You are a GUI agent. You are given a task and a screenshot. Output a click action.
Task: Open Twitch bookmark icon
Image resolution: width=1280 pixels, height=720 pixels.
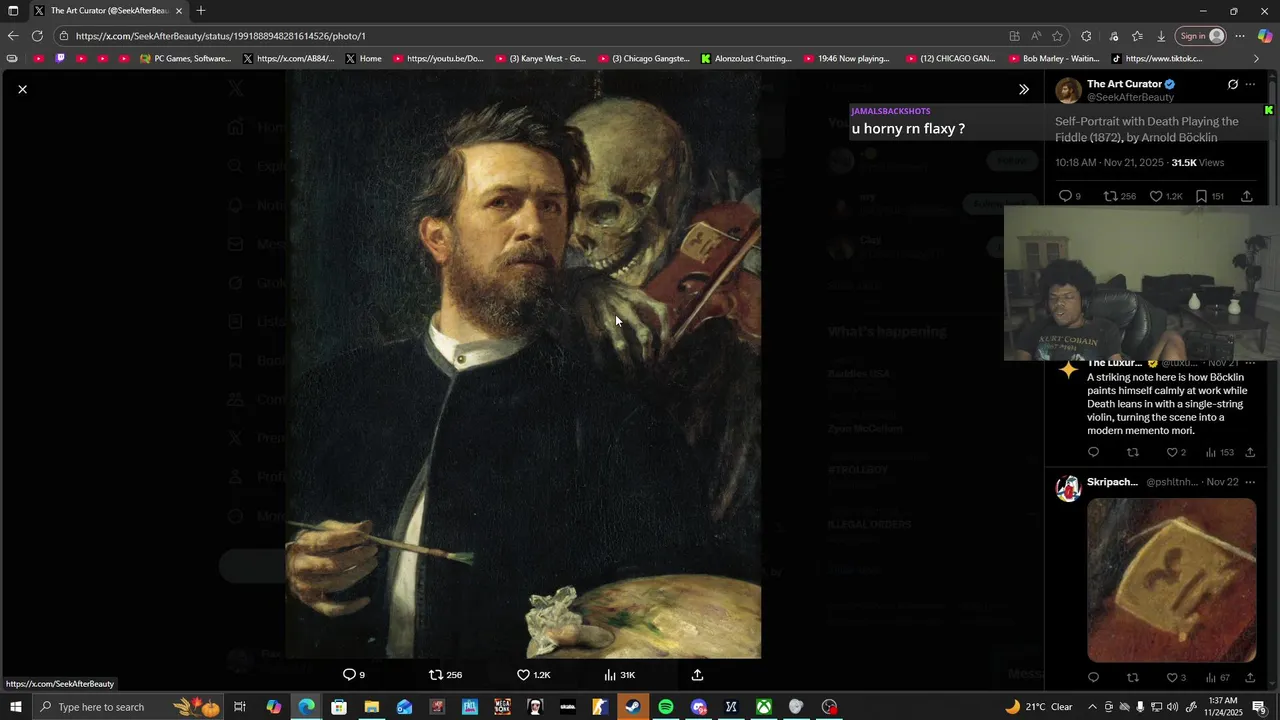[60, 59]
